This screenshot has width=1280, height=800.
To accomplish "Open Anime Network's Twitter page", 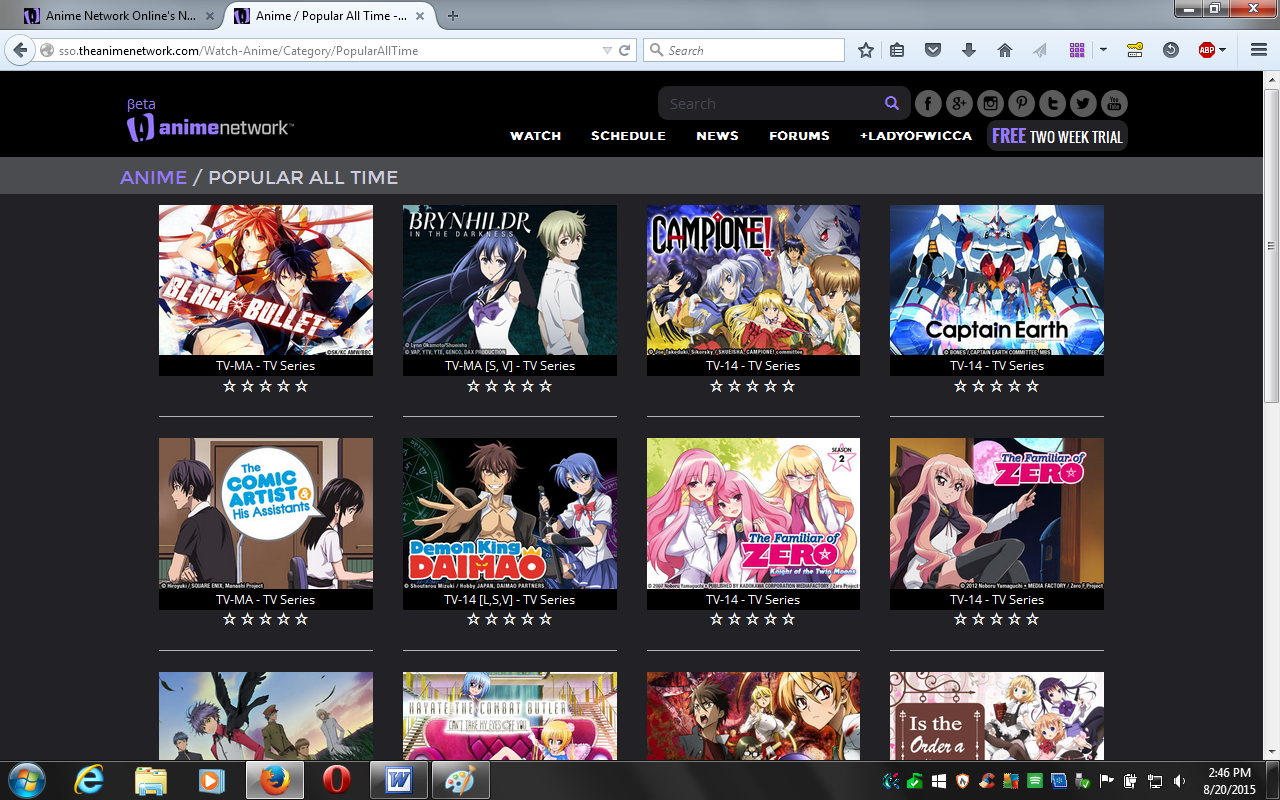I will (x=1083, y=103).
